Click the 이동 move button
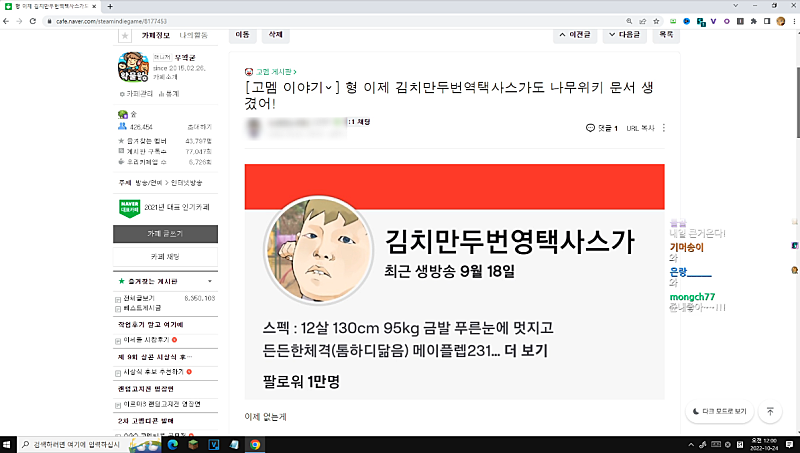Image resolution: width=800 pixels, height=453 pixels. coord(243,35)
